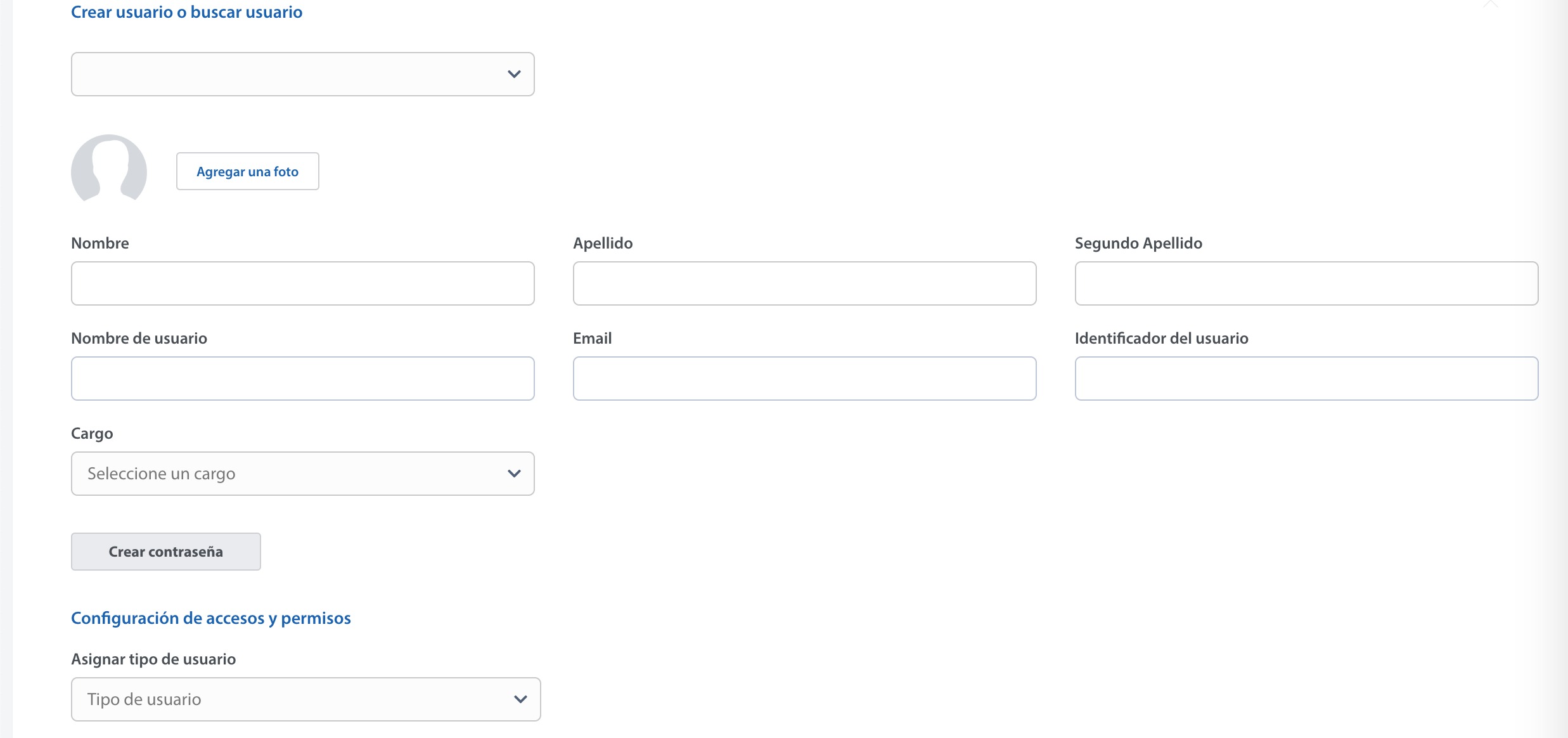Click the Cargo field label
Screen dimensions: 1568x738
[92, 434]
